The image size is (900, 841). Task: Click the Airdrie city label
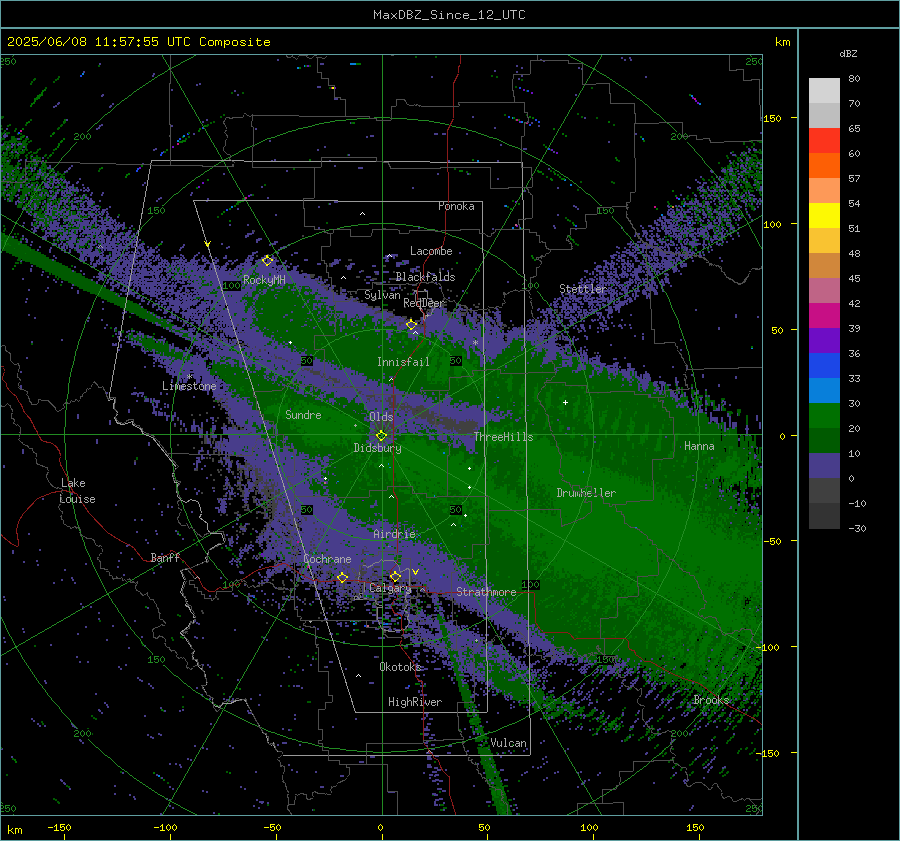point(394,534)
